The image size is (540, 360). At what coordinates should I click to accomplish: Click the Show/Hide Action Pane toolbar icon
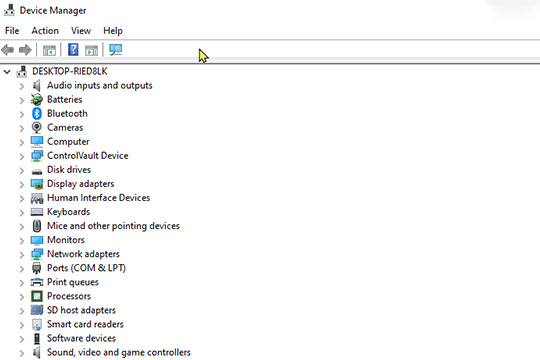91,50
